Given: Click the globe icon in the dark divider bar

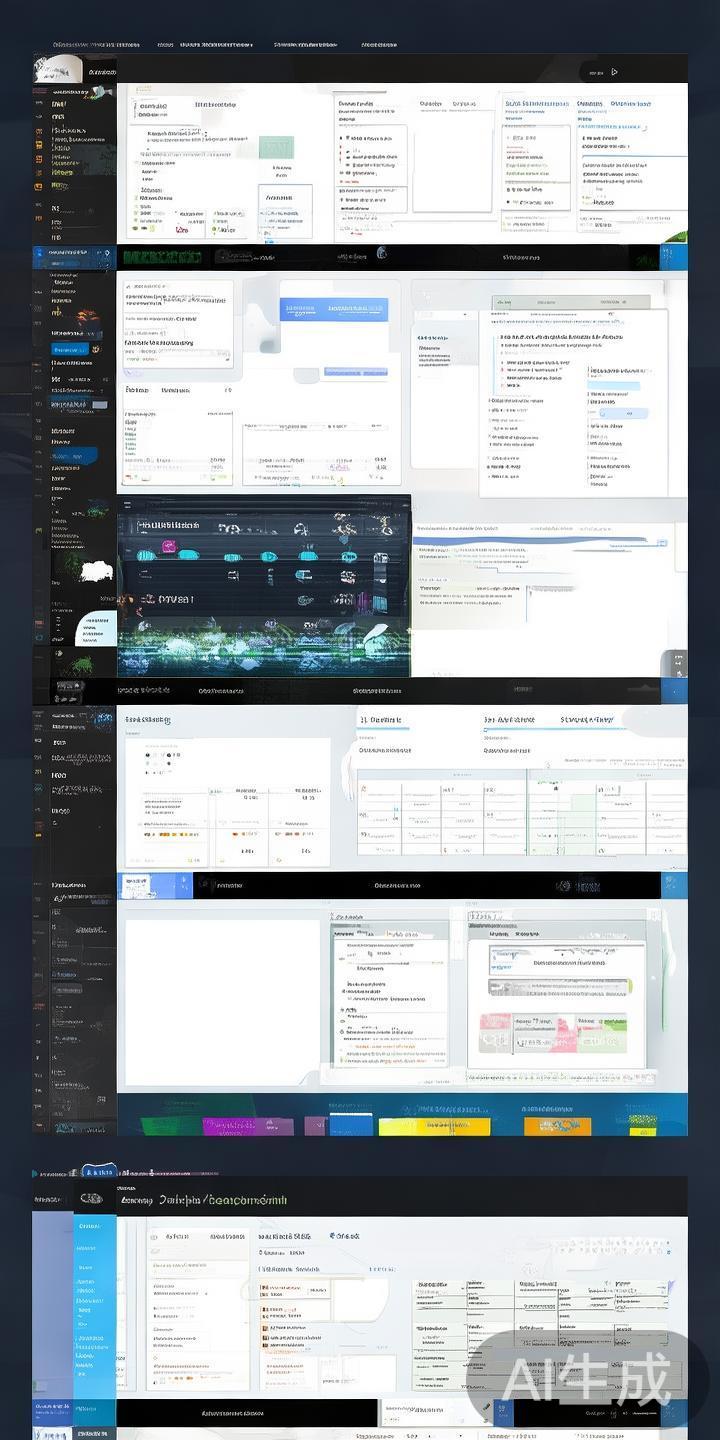Looking at the screenshot, I should [x=381, y=255].
